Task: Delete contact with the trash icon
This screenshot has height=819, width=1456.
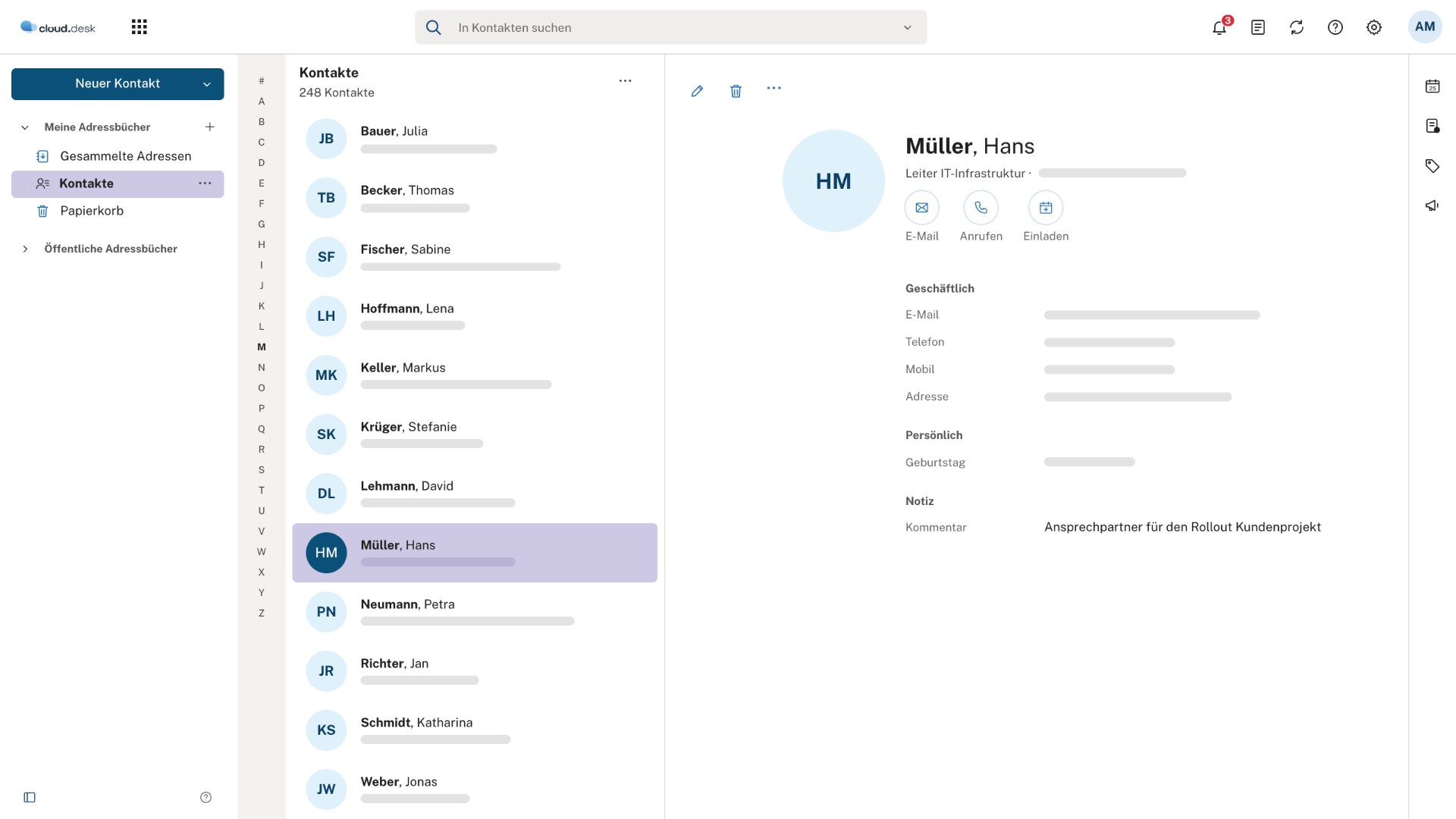Action: pos(736,91)
